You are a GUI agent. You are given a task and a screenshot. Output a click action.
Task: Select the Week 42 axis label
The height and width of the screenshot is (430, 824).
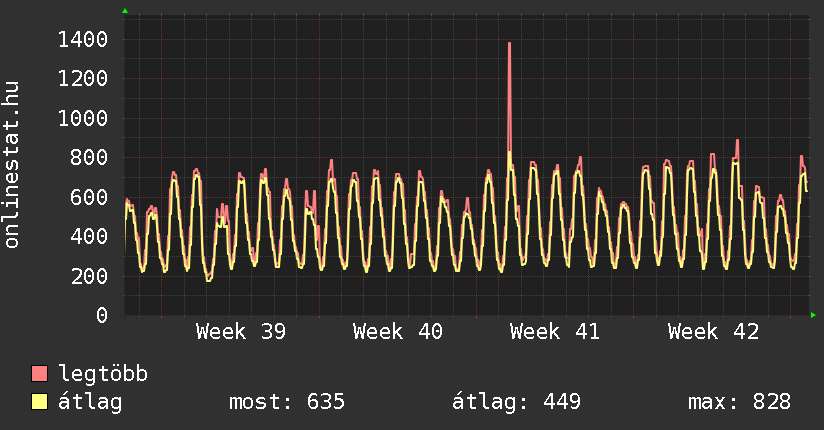click(x=713, y=331)
